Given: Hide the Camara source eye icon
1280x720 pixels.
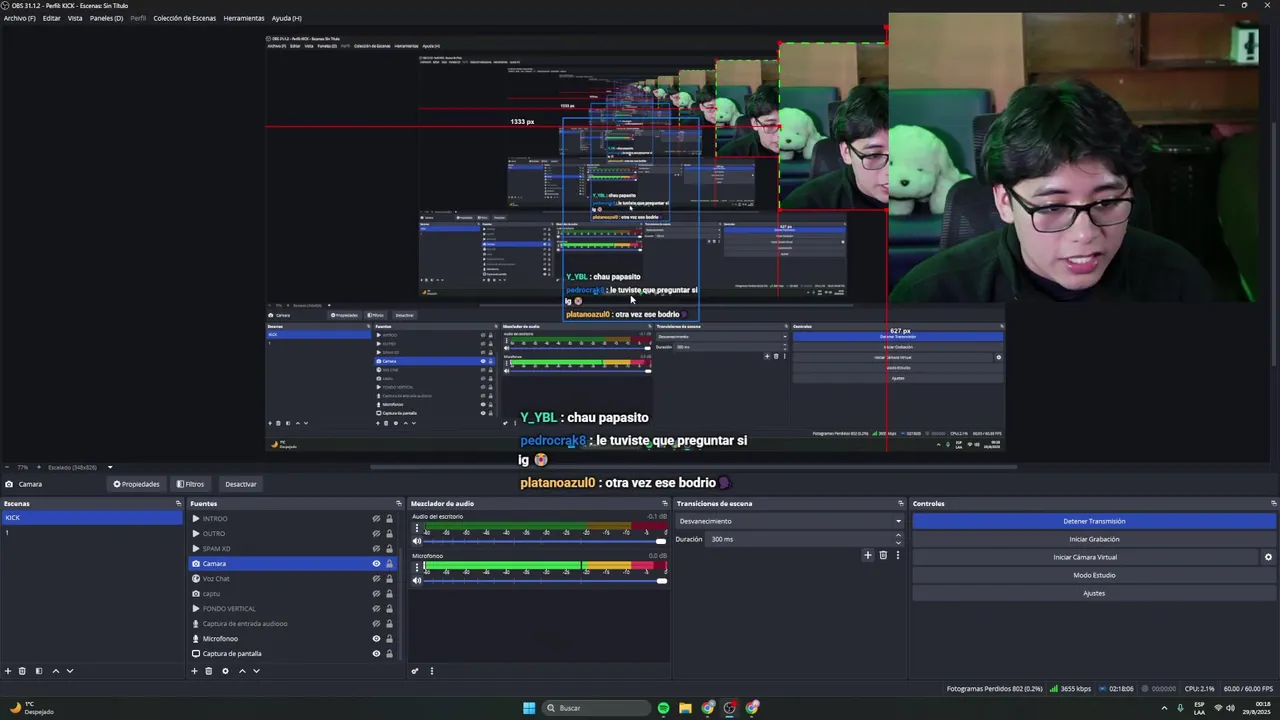Looking at the screenshot, I should pos(376,564).
